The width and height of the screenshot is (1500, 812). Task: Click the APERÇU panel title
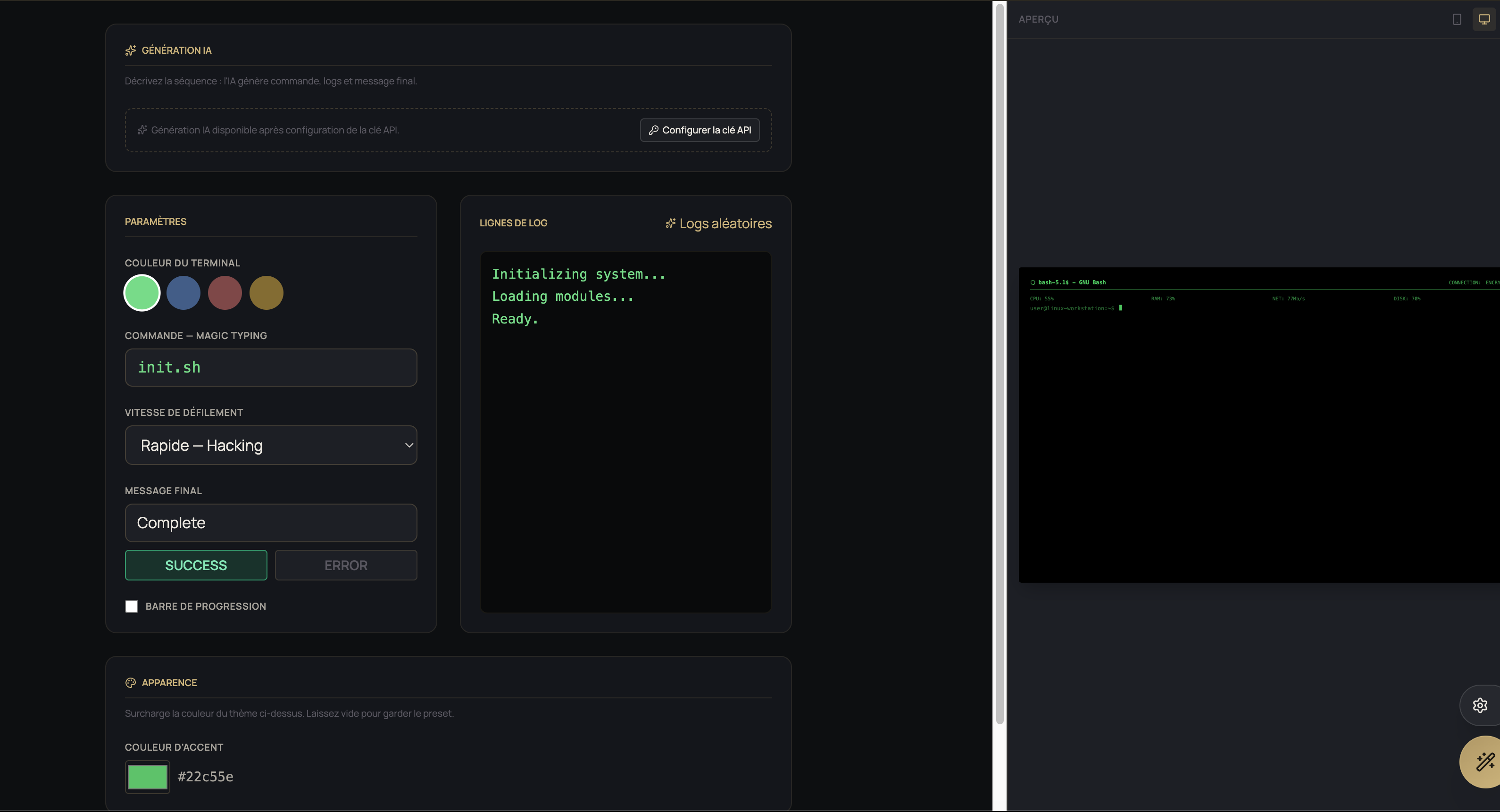pyautogui.click(x=1038, y=19)
